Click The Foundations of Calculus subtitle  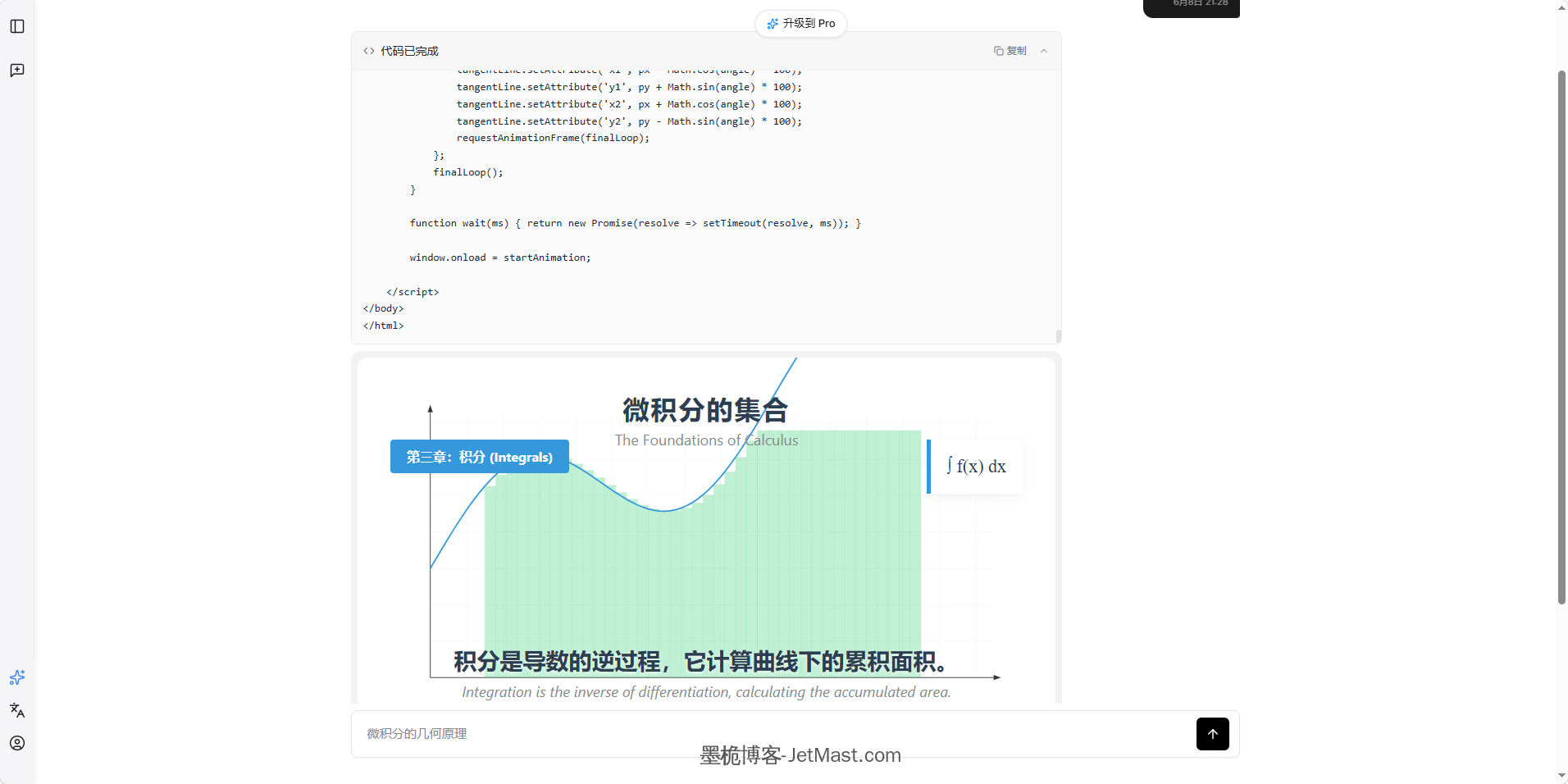[x=707, y=440]
